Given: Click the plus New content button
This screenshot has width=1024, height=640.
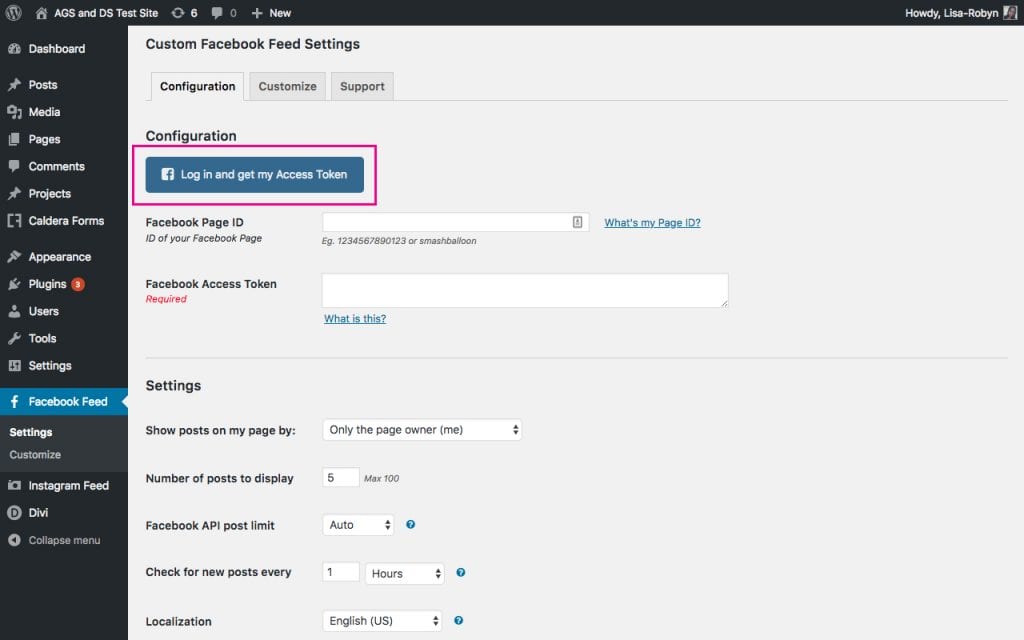Looking at the screenshot, I should (271, 13).
